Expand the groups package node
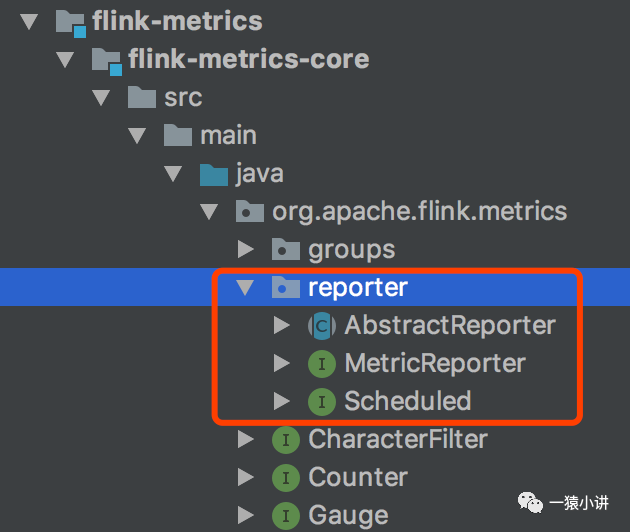This screenshot has width=630, height=532. pos(245,250)
